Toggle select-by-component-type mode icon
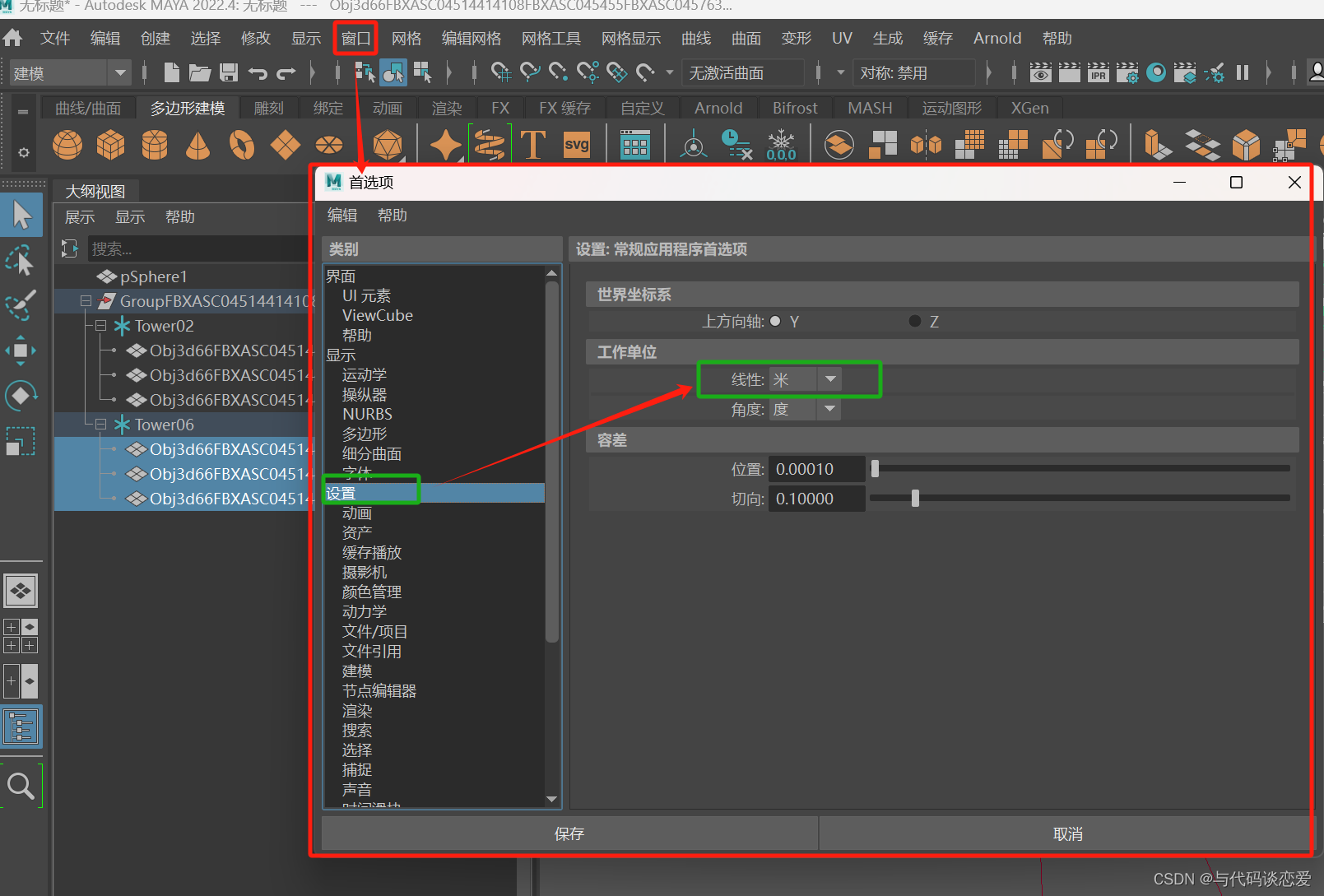Screen dimensions: 1324x896 tap(423, 73)
